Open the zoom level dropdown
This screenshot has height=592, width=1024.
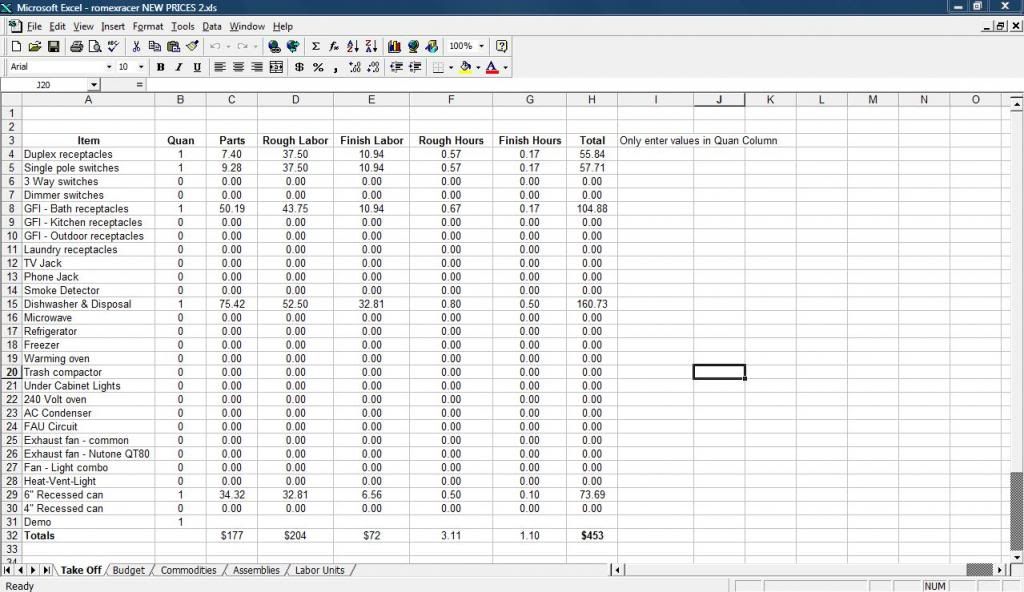pos(481,46)
